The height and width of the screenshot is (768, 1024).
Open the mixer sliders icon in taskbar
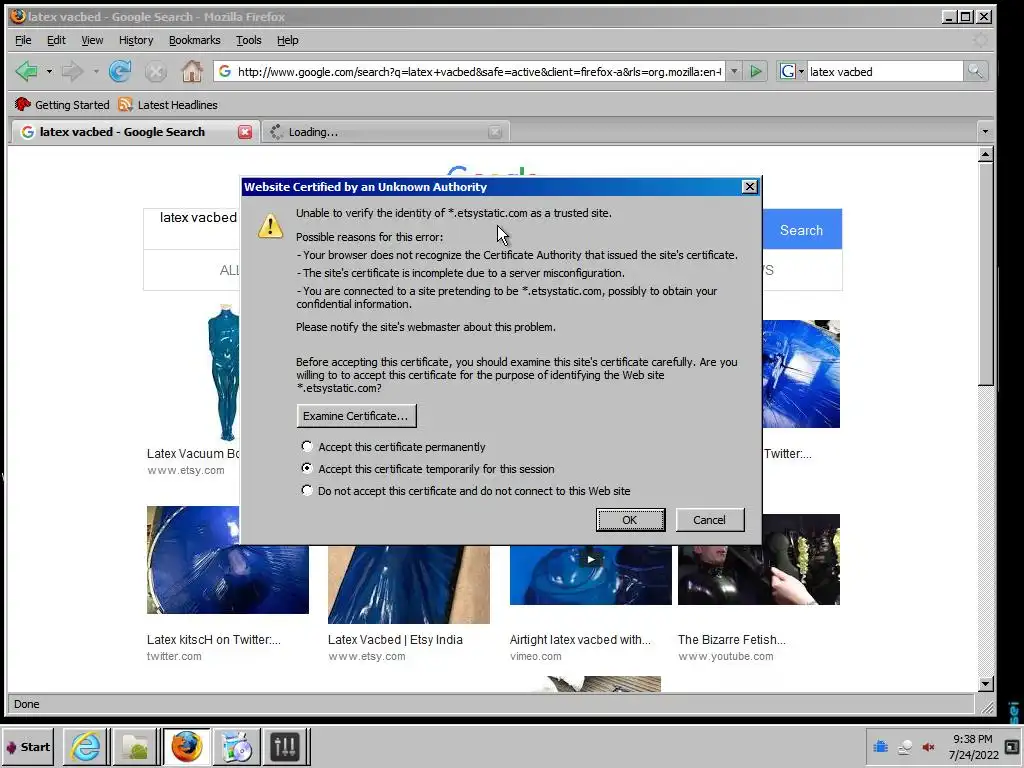pos(285,746)
